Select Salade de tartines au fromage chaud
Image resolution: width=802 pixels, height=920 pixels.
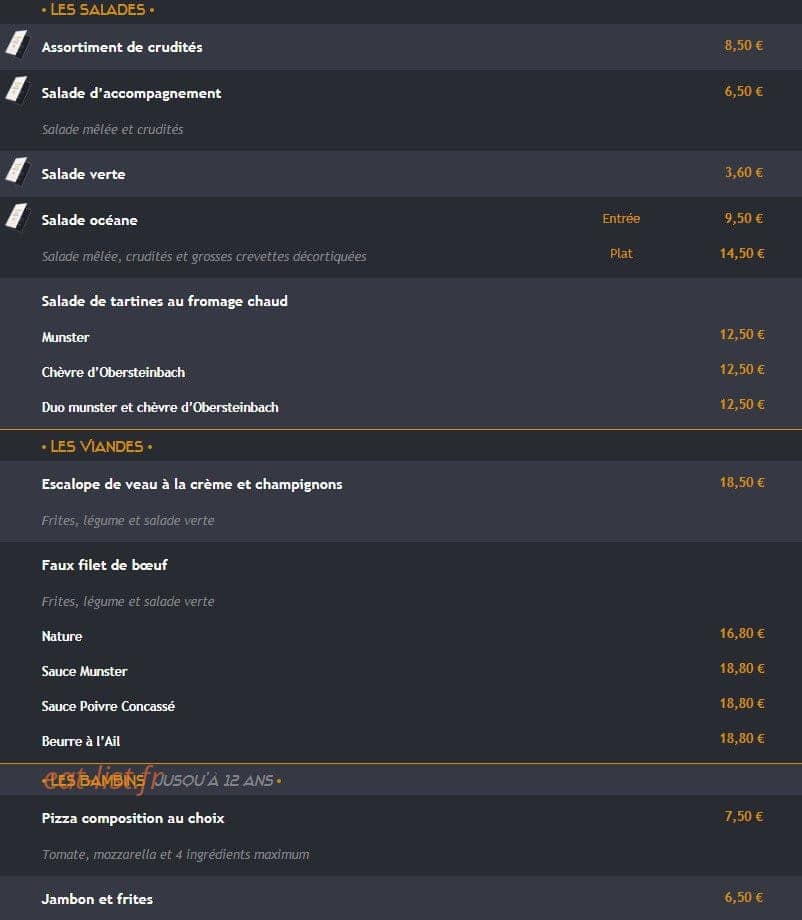pyautogui.click(x=164, y=301)
